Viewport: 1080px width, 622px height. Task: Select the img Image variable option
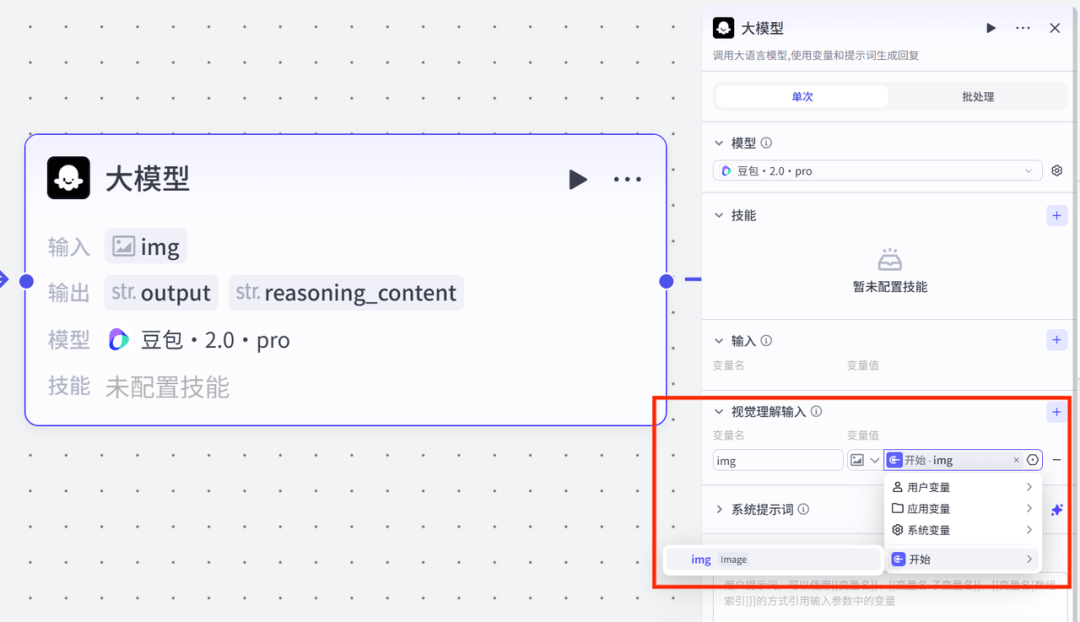click(x=773, y=559)
